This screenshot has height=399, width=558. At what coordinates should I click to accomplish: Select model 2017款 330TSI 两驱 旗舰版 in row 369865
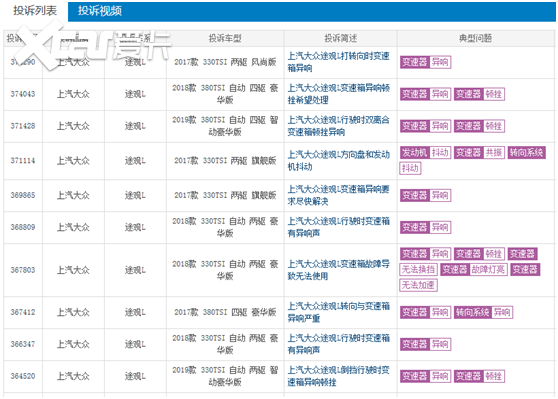225,195
